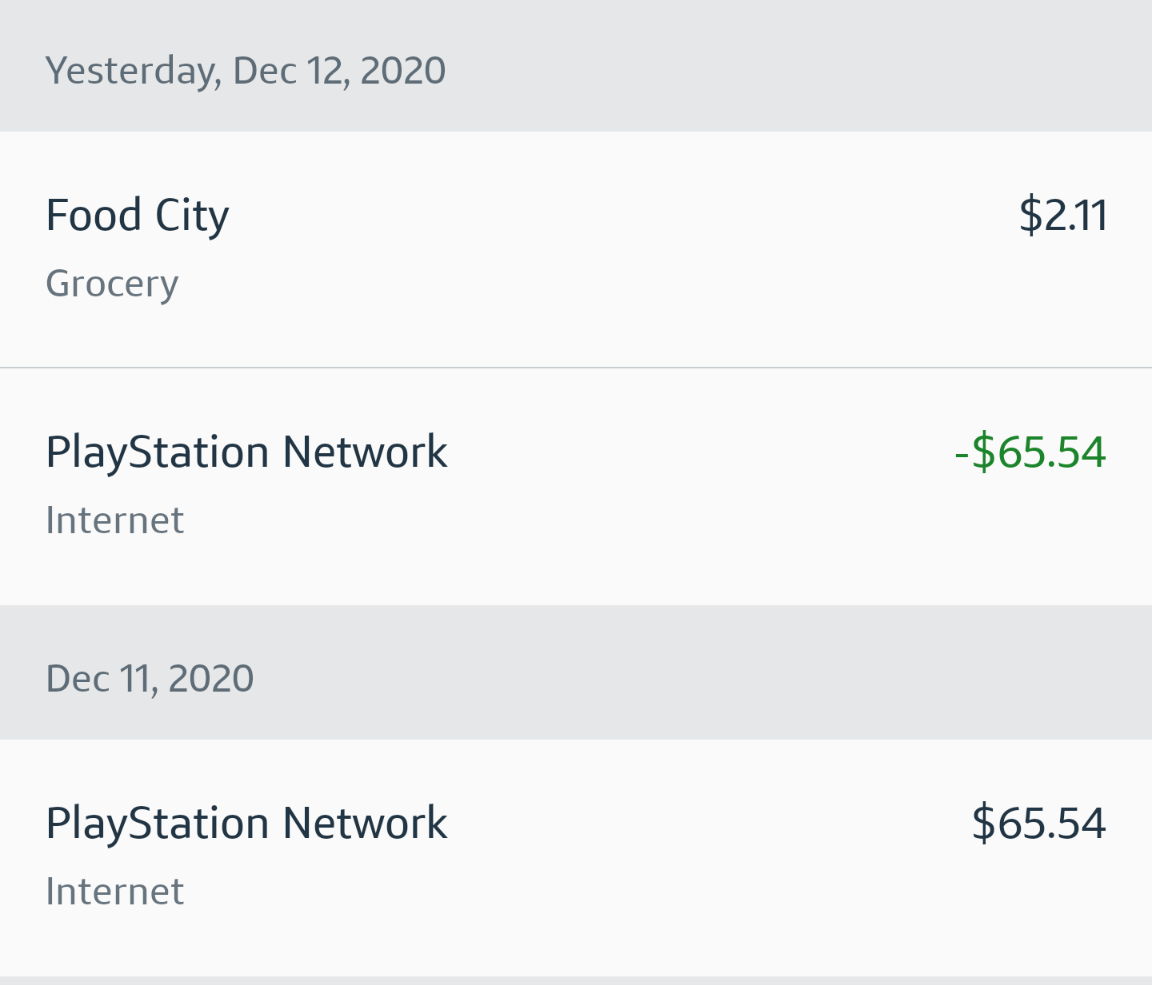The image size is (1152, 985).
Task: Tap the Food City merchant name
Action: (x=137, y=216)
